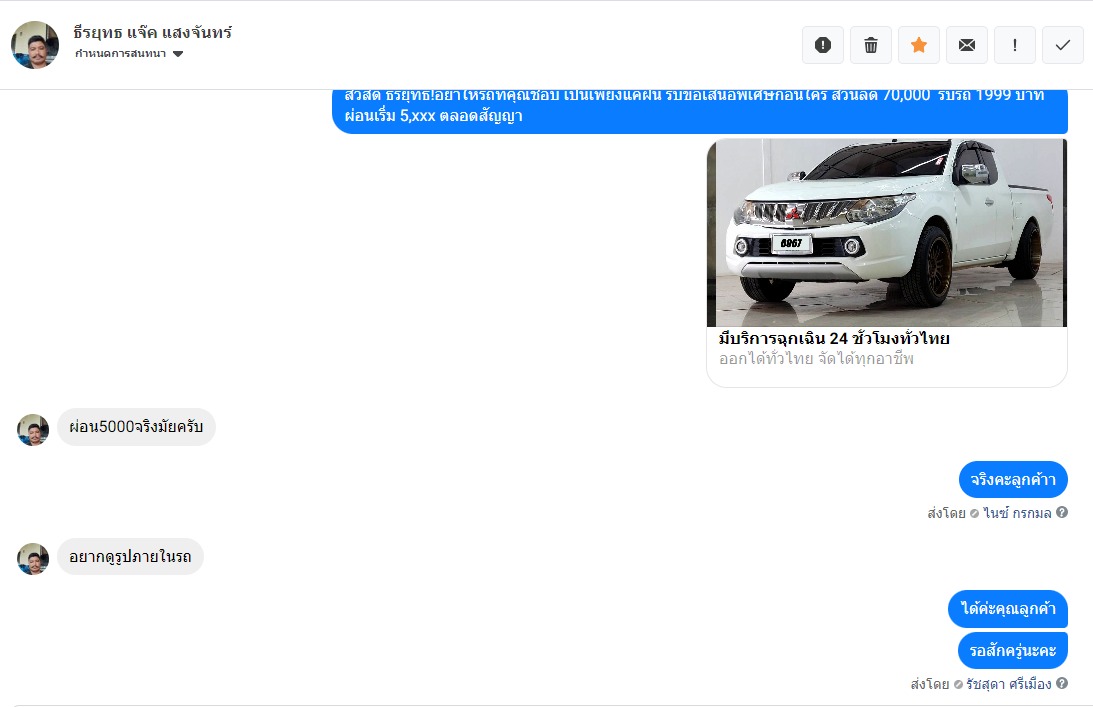The image size is (1093, 707).
Task: Toggle the orange star follow-up flag
Action: (x=919, y=45)
